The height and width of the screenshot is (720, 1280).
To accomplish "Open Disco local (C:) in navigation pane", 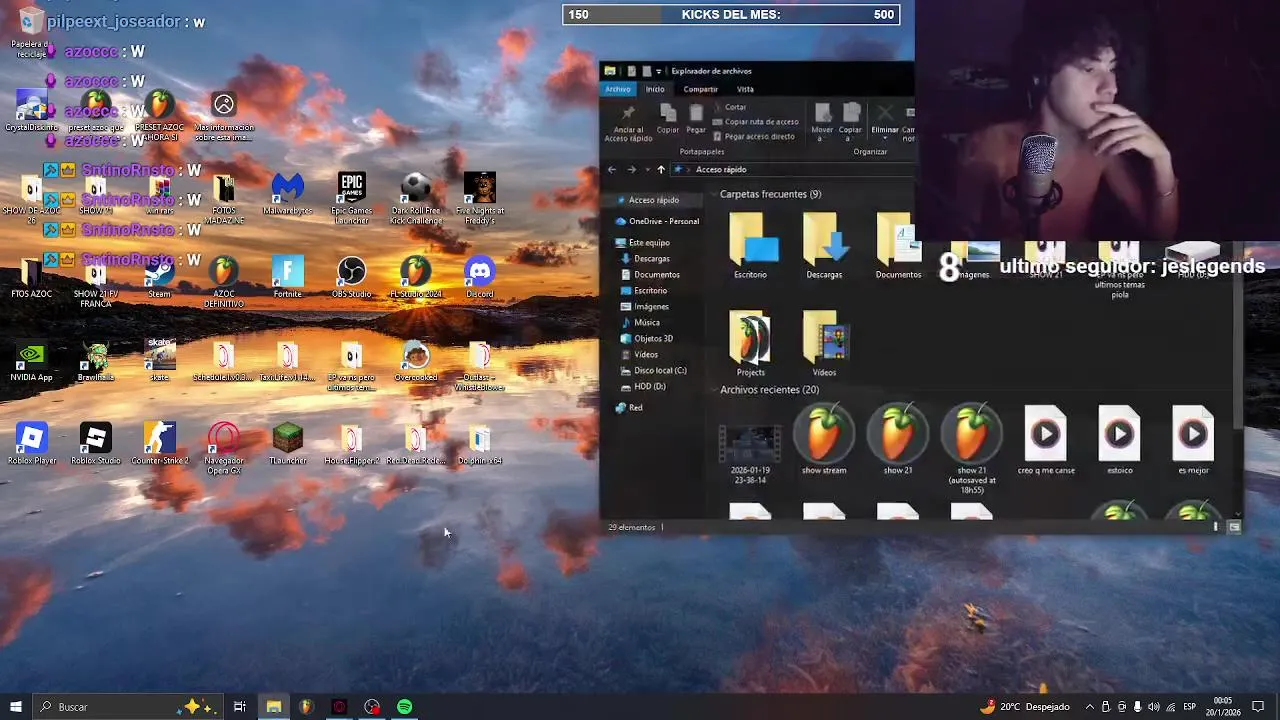I will click(x=653, y=370).
